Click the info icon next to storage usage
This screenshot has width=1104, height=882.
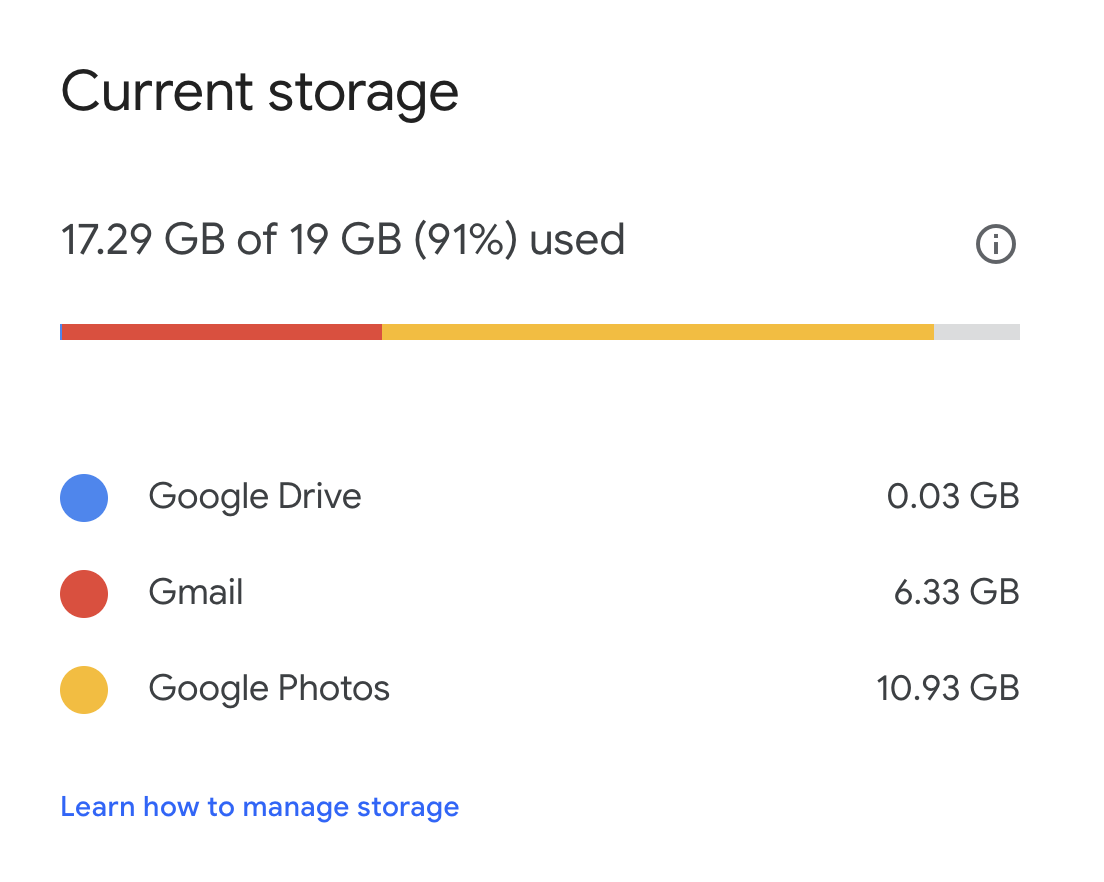pyautogui.click(x=996, y=244)
